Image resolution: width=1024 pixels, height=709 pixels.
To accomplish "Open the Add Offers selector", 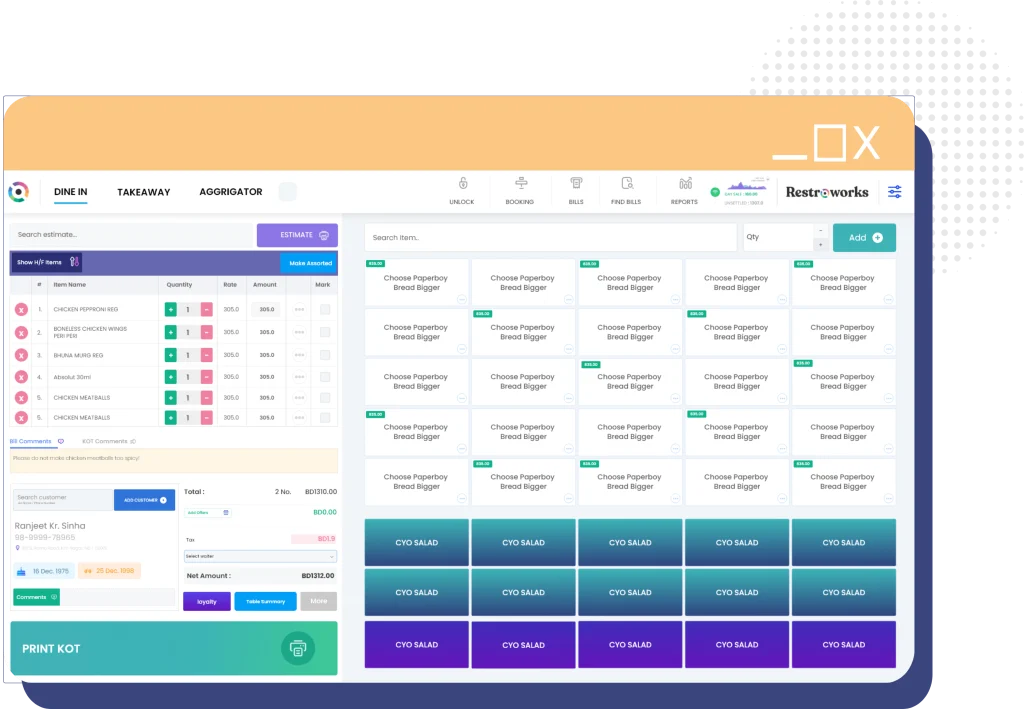I will click(x=208, y=512).
